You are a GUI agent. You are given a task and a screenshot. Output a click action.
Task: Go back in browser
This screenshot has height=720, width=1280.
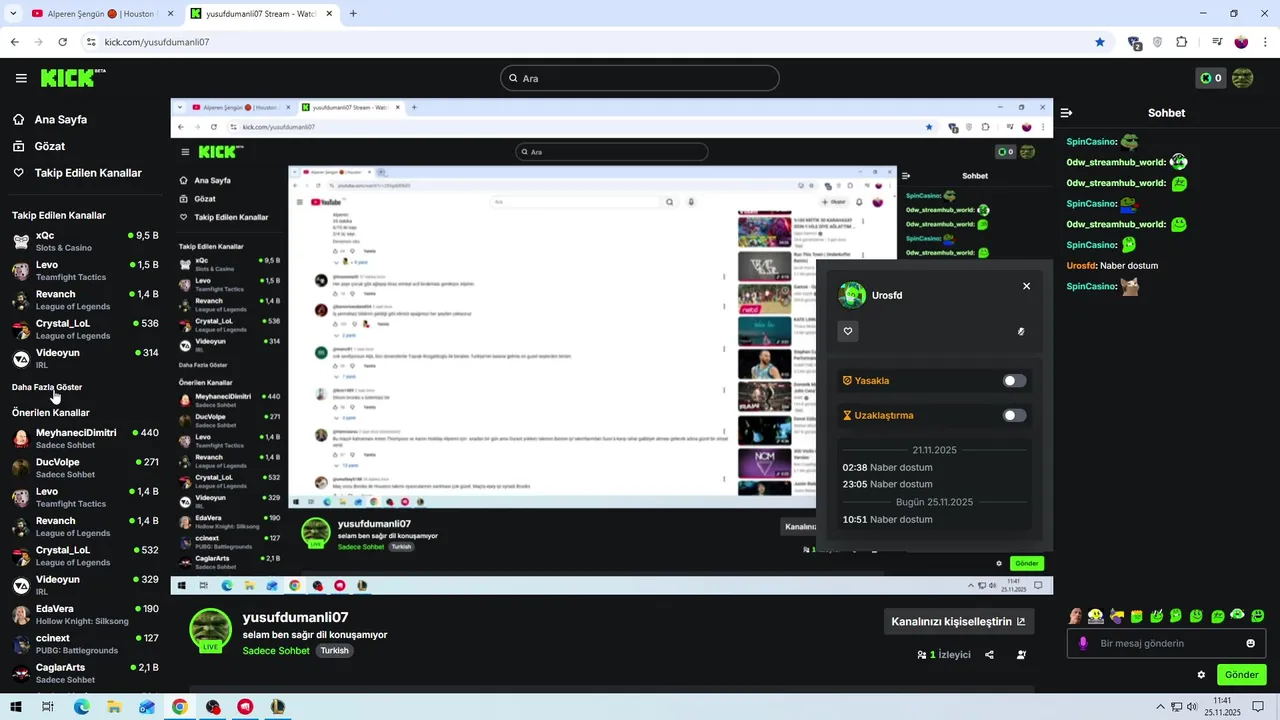14,42
